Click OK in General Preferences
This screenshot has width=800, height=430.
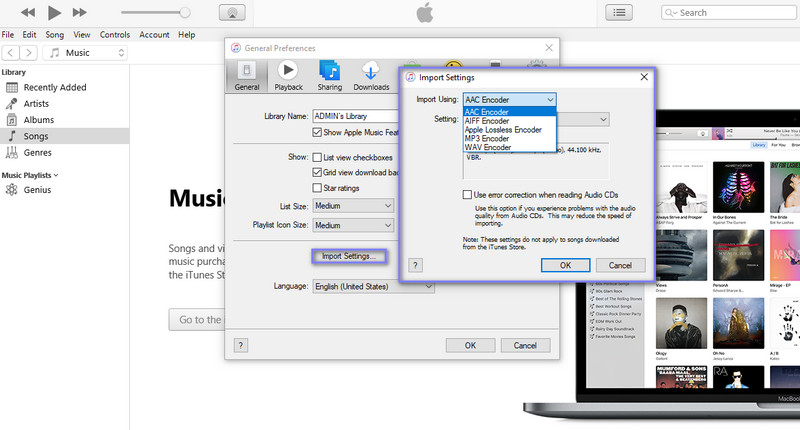point(470,345)
